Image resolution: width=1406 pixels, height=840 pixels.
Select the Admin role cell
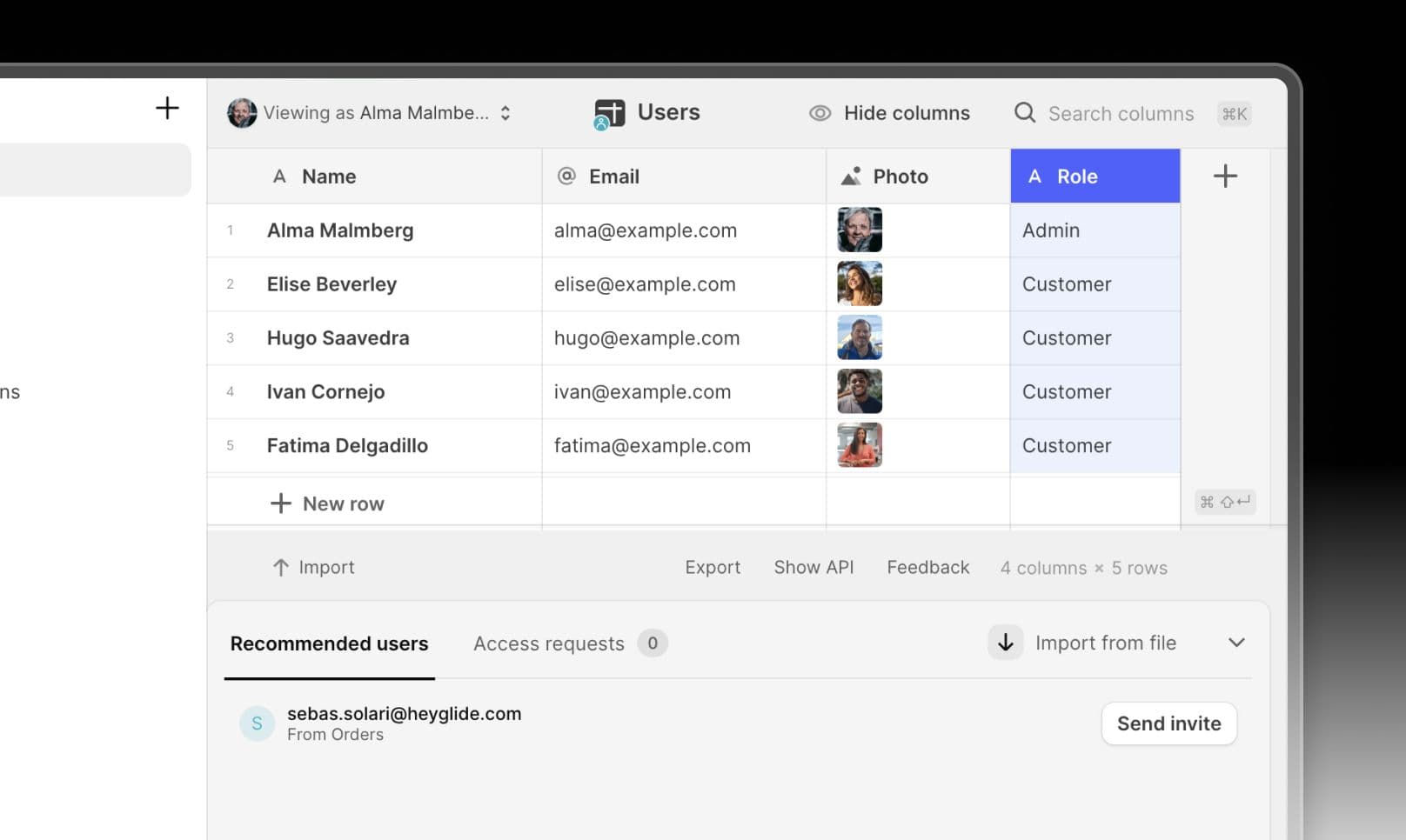click(x=1095, y=230)
